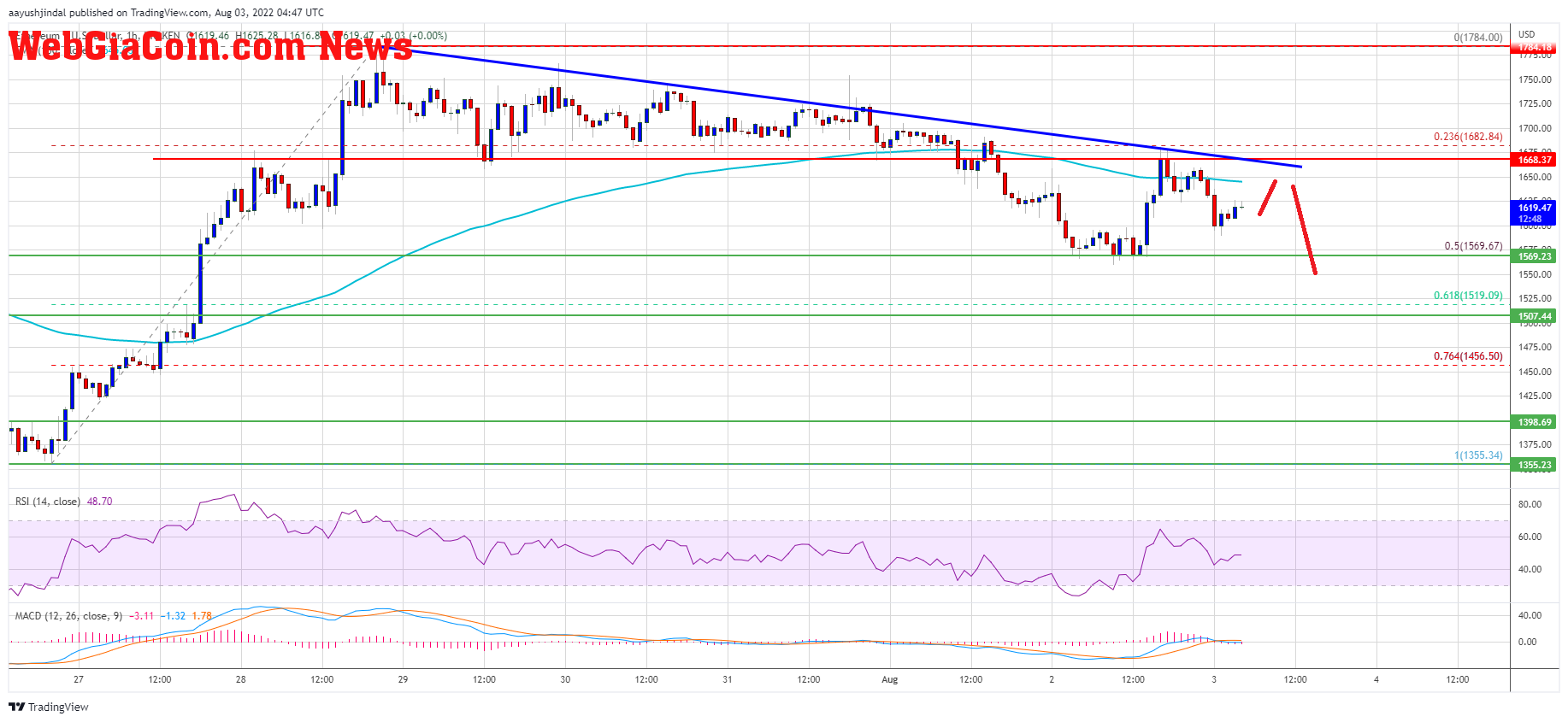Click the Fibonacci label 0.236(1682.84)

tap(1468, 137)
